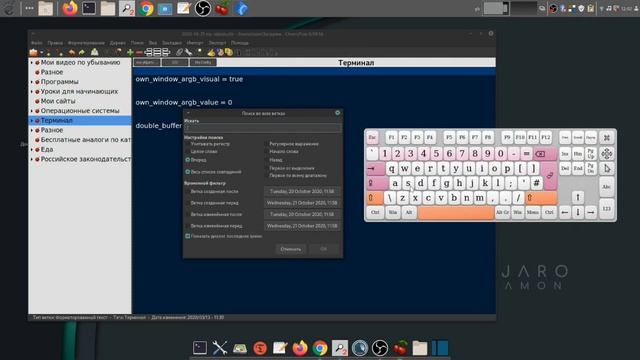Open the date picker beside 'Ветка изменена перед'
Viewport: 640px width, 360px height.
tap(302, 226)
